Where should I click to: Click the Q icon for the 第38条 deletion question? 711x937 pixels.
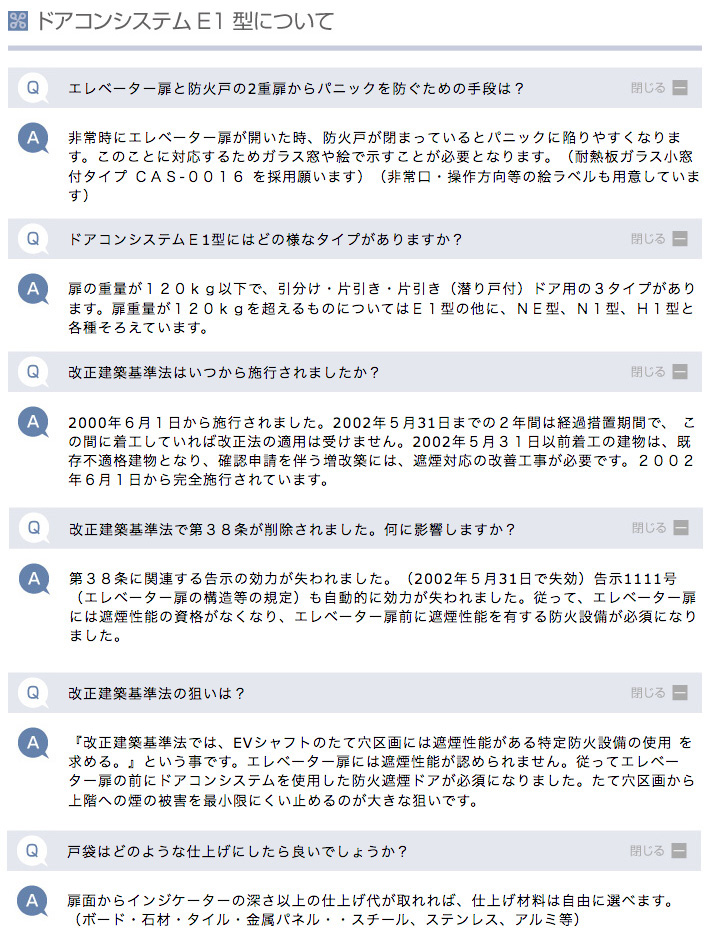33,529
